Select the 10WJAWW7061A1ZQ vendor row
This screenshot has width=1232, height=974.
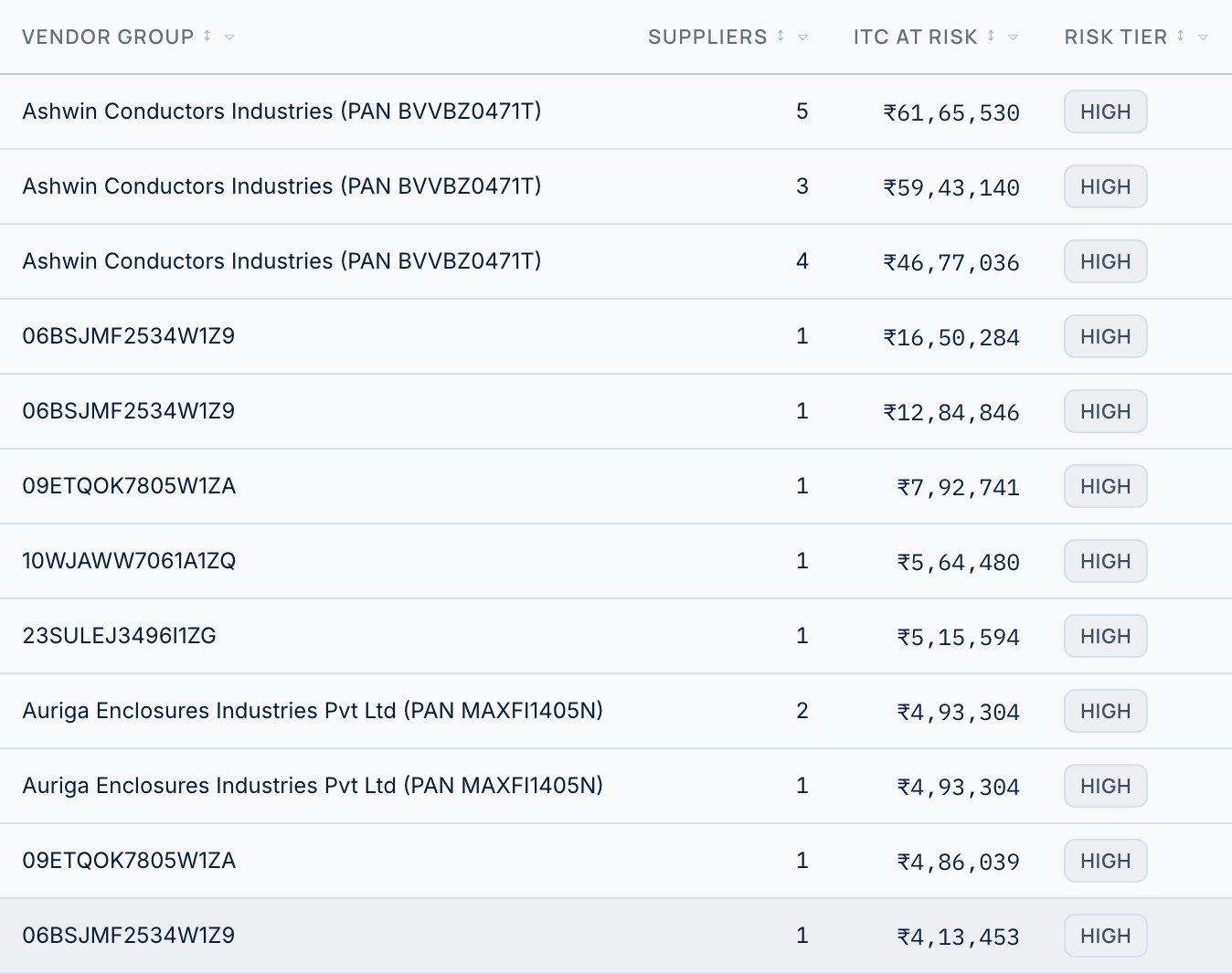pos(616,561)
